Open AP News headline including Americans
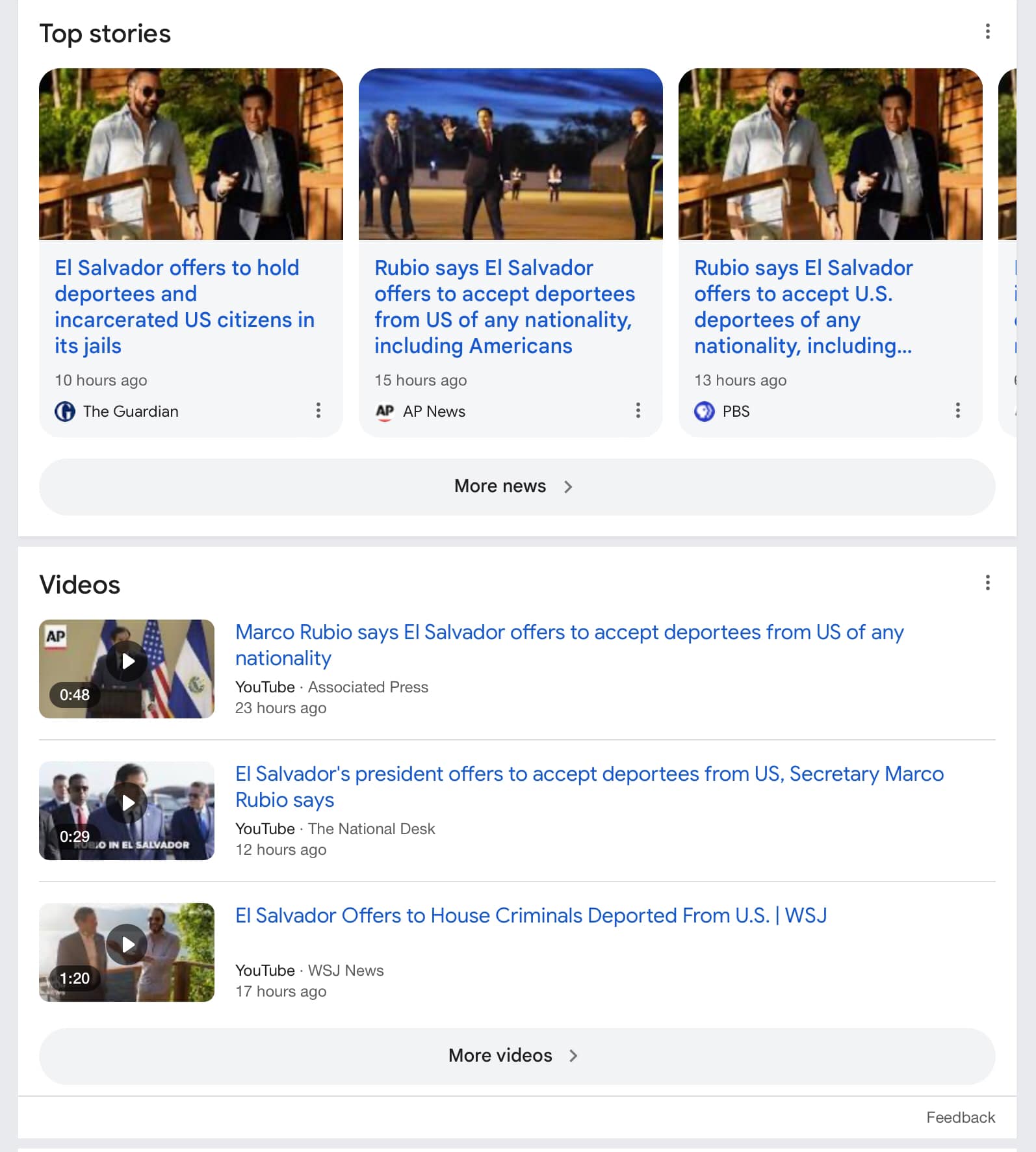Image resolution: width=1036 pixels, height=1152 pixels. (x=504, y=306)
